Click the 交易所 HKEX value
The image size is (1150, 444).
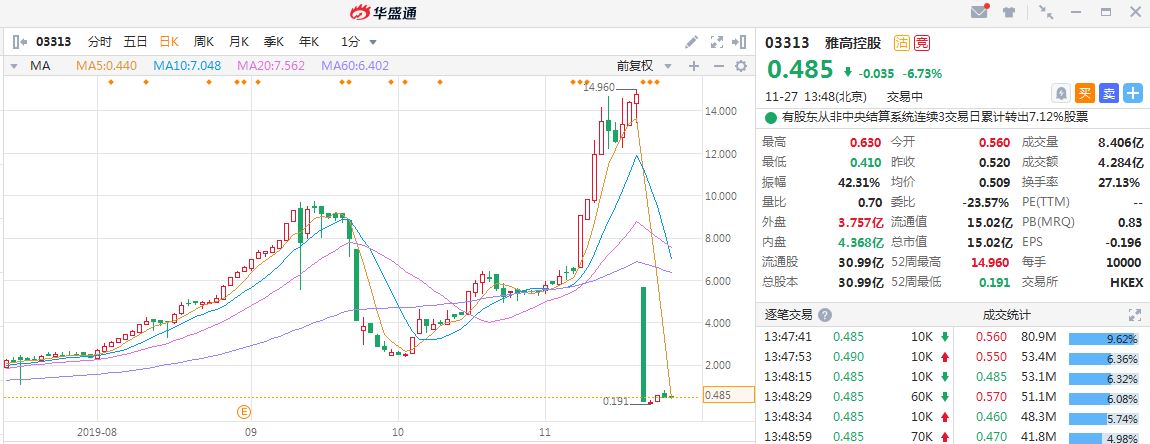[x=1126, y=283]
